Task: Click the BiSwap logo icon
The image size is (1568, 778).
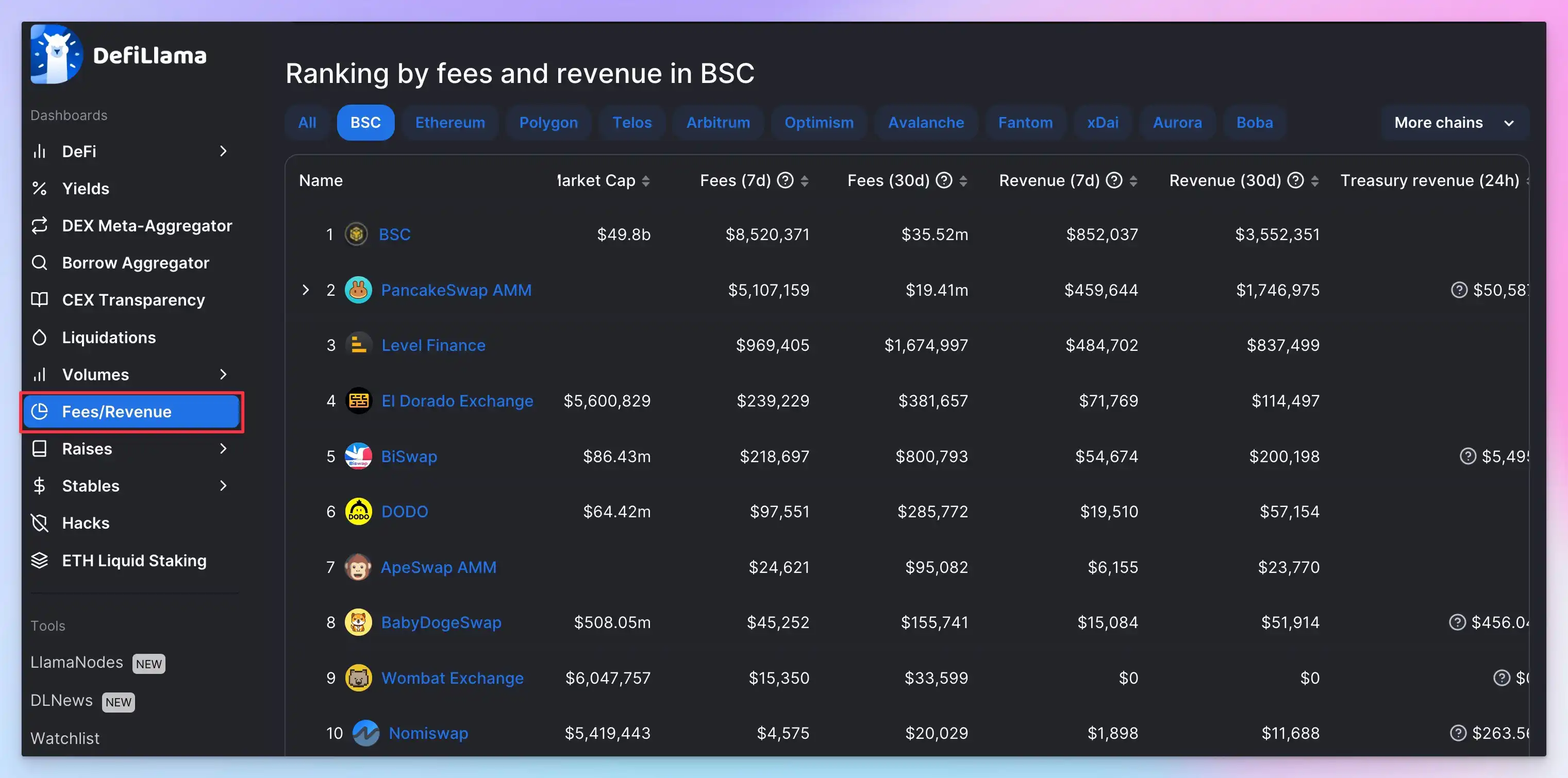Action: pyautogui.click(x=358, y=456)
